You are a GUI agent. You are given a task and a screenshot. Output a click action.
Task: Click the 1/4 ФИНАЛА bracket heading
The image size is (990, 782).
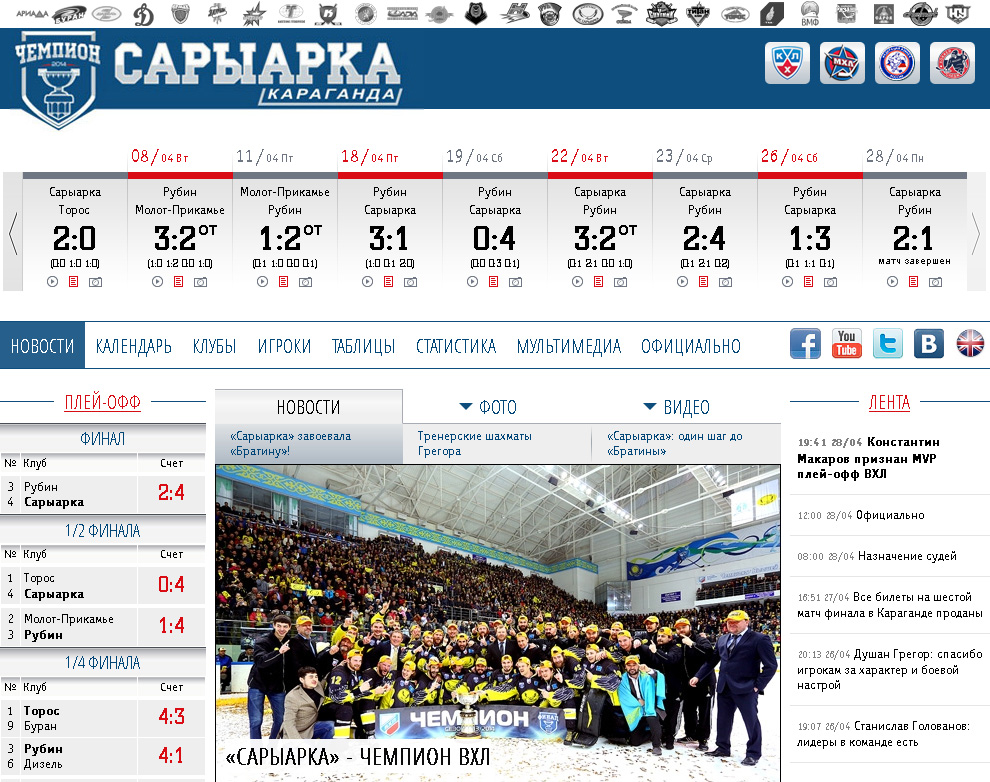(102, 663)
